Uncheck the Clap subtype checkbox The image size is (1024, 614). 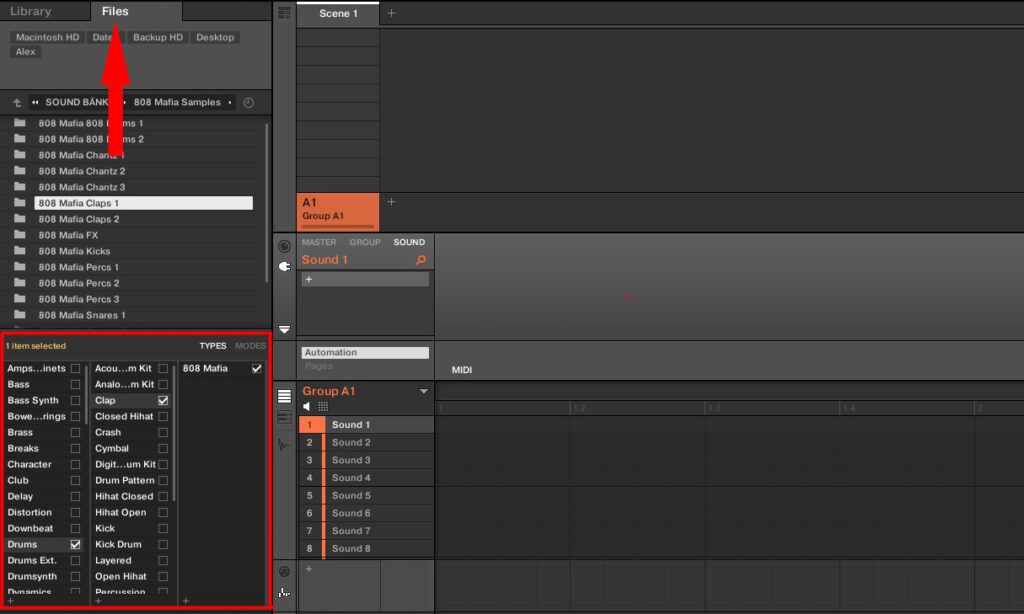[x=163, y=400]
